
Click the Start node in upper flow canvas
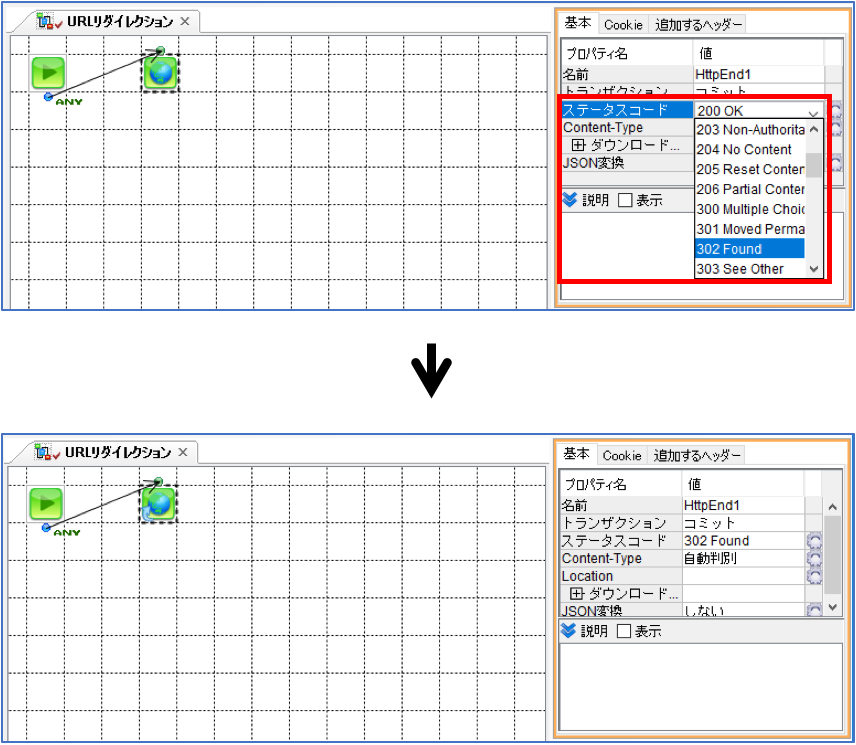click(48, 73)
